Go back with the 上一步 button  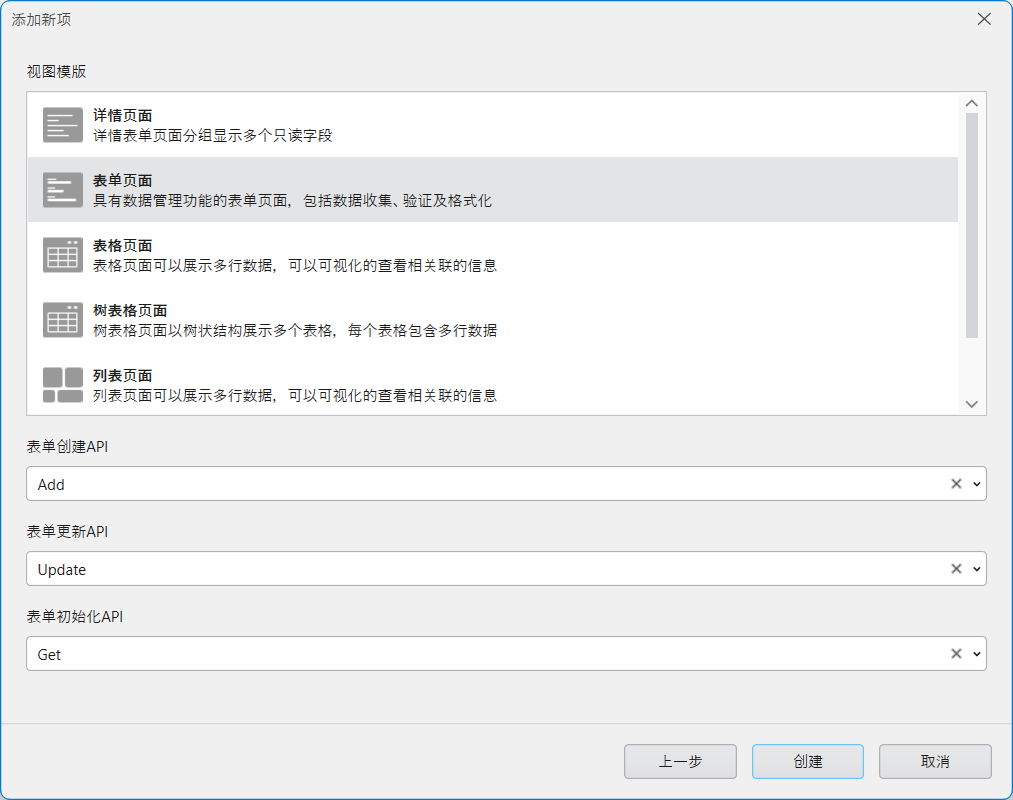[680, 762]
